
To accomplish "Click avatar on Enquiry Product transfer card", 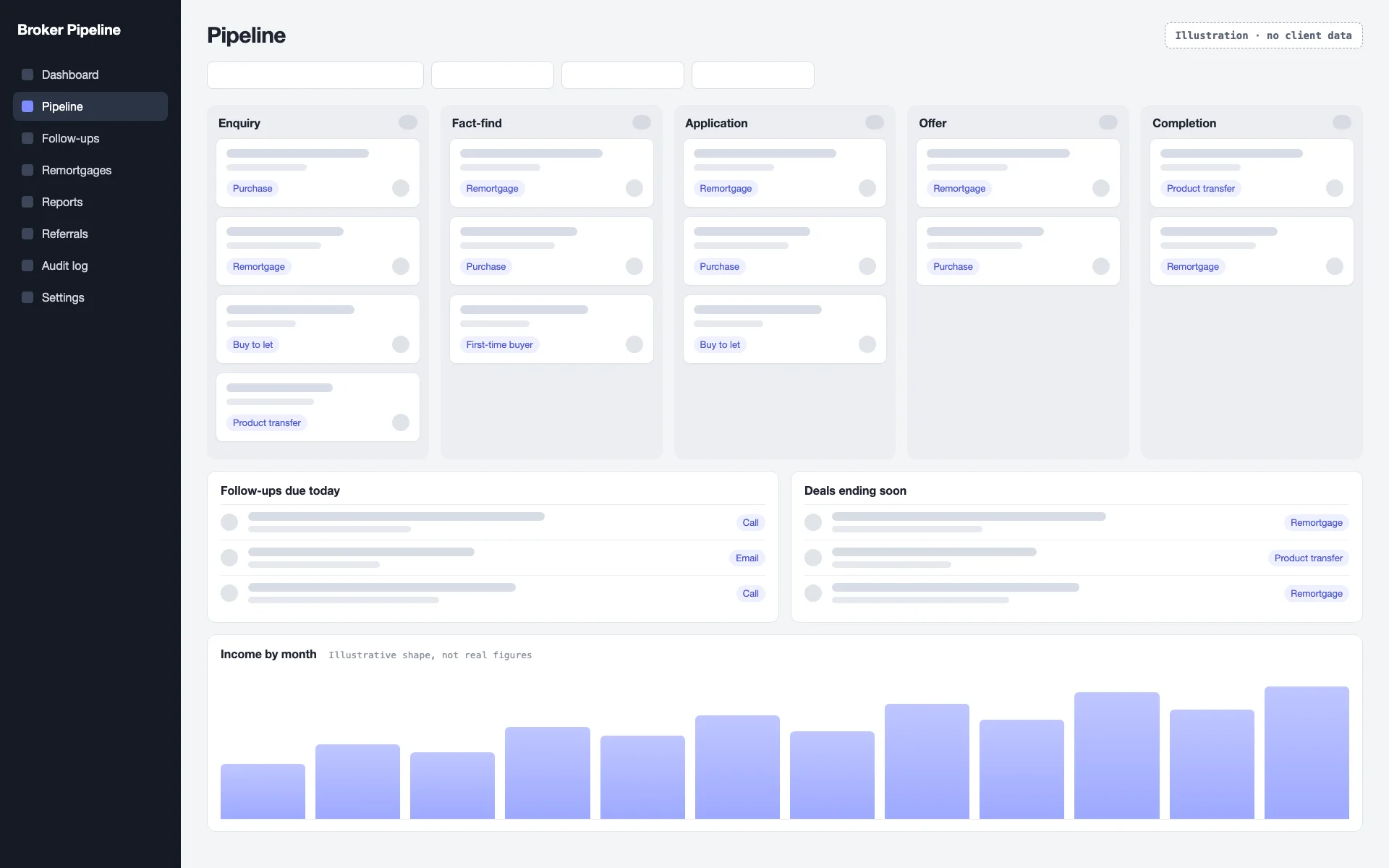I will 401,422.
